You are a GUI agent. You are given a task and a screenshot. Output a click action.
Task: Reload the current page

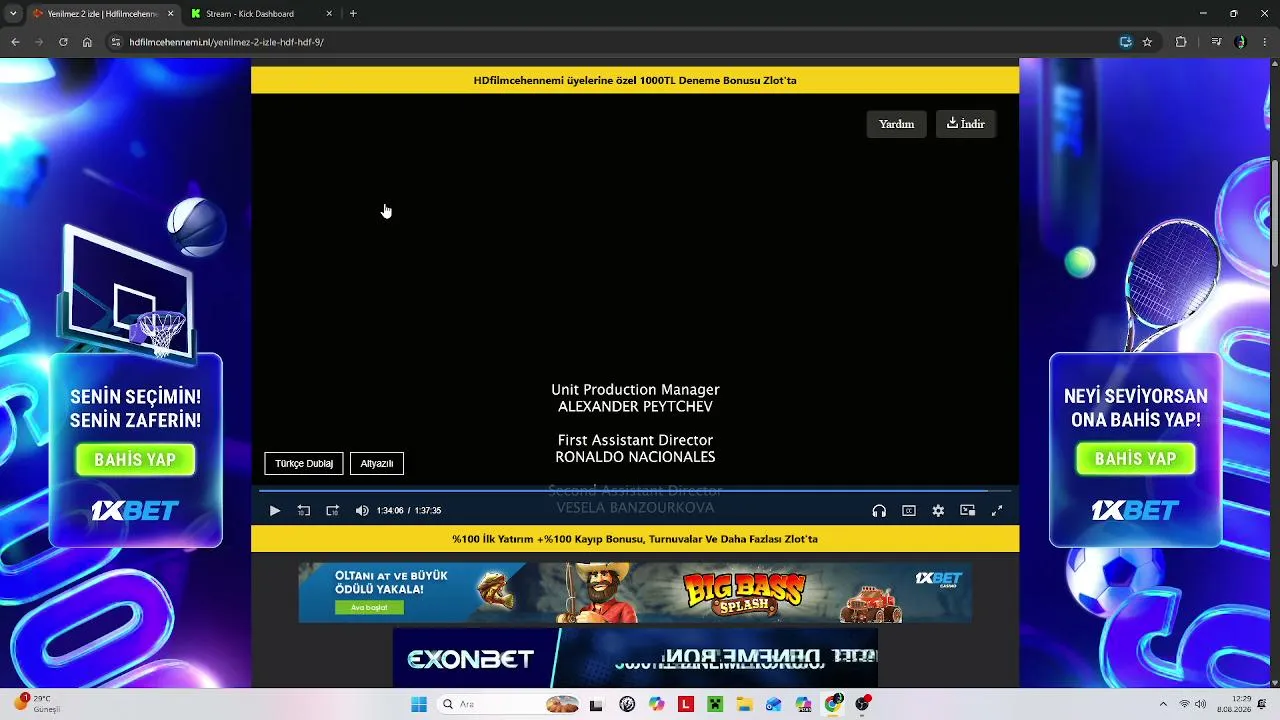[63, 42]
